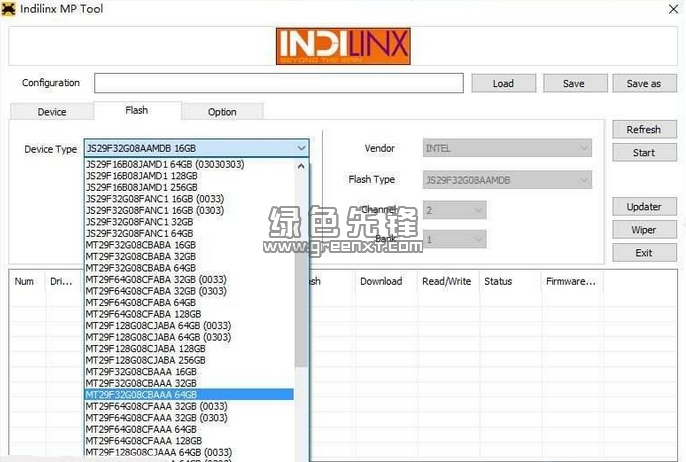Image resolution: width=686 pixels, height=462 pixels.
Task: Select MT29F64G08CFABA 32GB (0033)
Action: pos(189,280)
